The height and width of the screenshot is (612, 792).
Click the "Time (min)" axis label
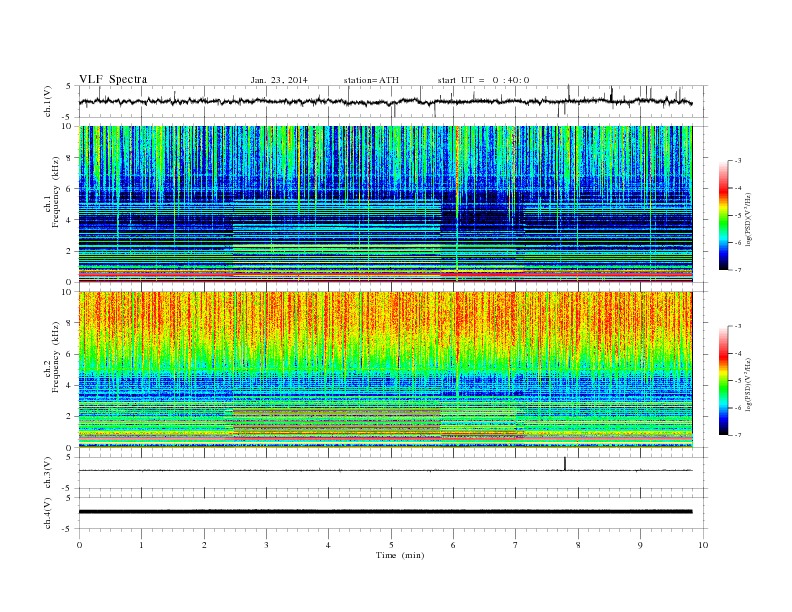(x=400, y=555)
